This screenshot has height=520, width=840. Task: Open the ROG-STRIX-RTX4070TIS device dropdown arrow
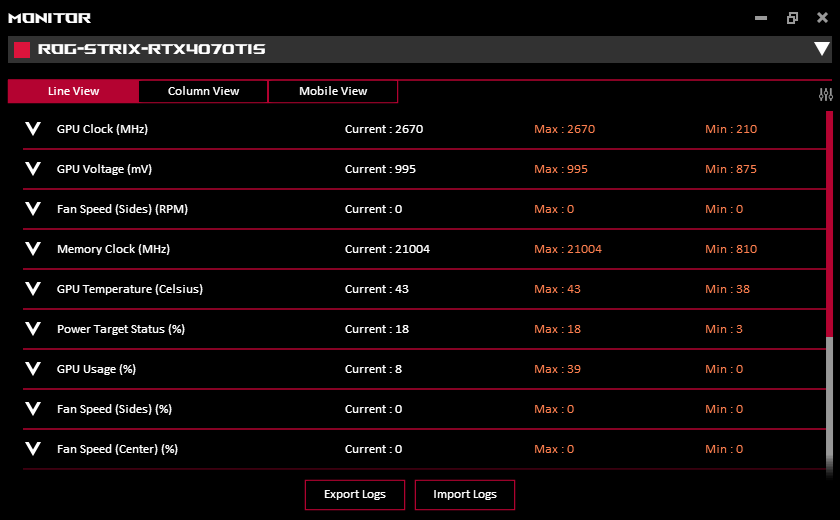[822, 49]
